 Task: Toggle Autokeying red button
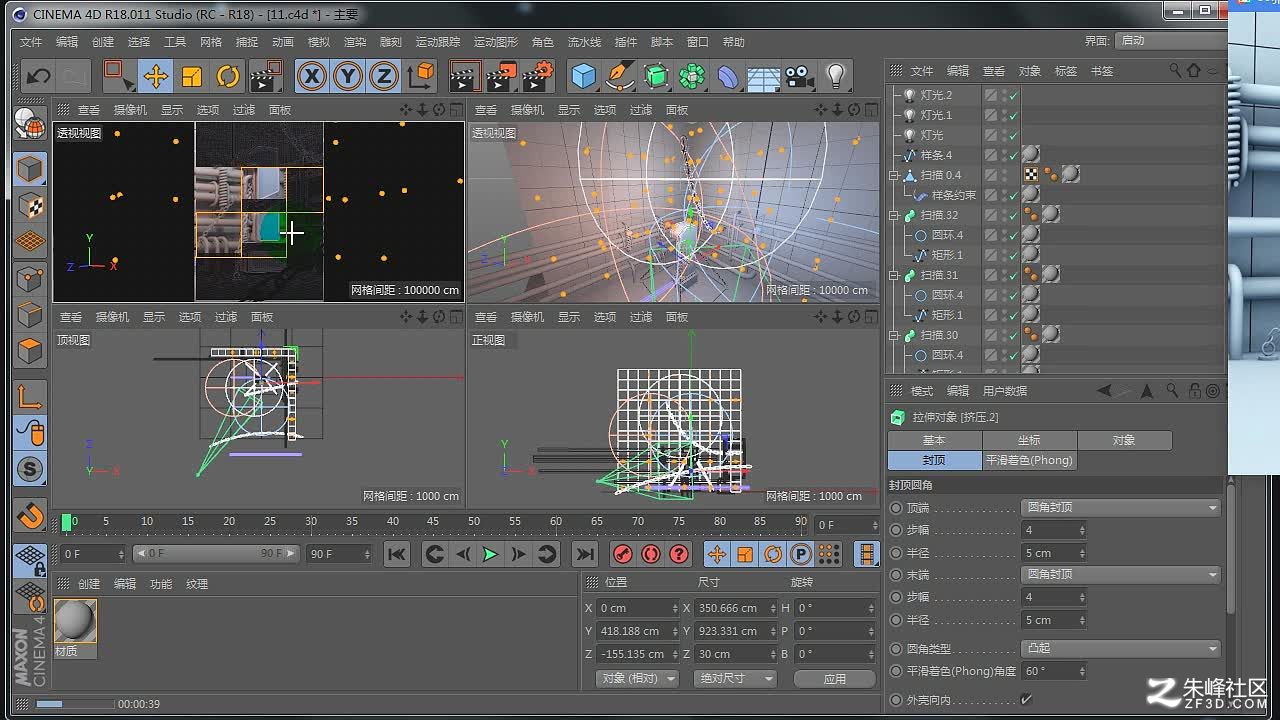pyautogui.click(x=651, y=554)
